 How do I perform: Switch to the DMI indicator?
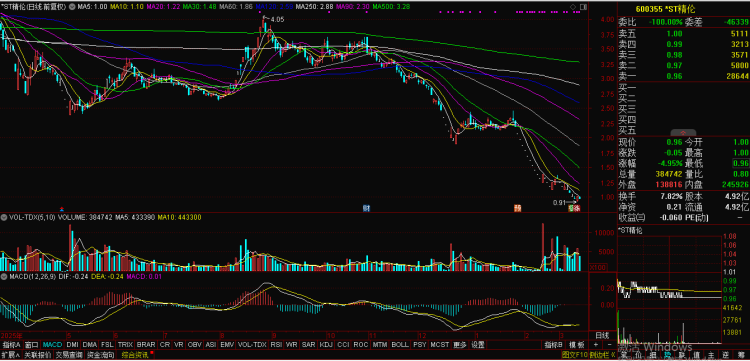coord(73,345)
